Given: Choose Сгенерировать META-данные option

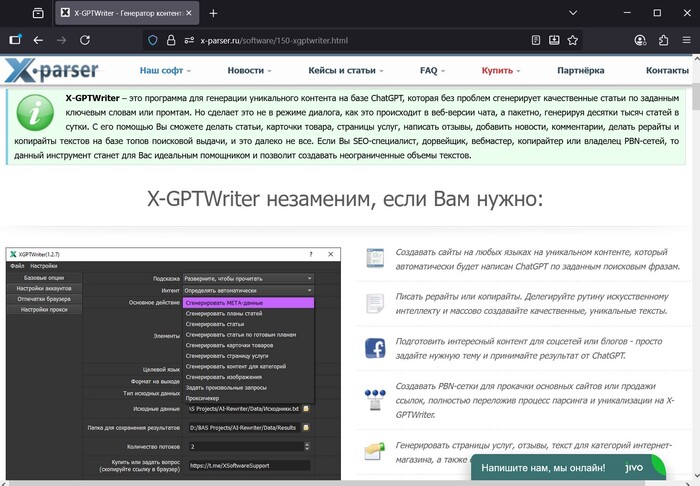Looking at the screenshot, I should point(248,303).
